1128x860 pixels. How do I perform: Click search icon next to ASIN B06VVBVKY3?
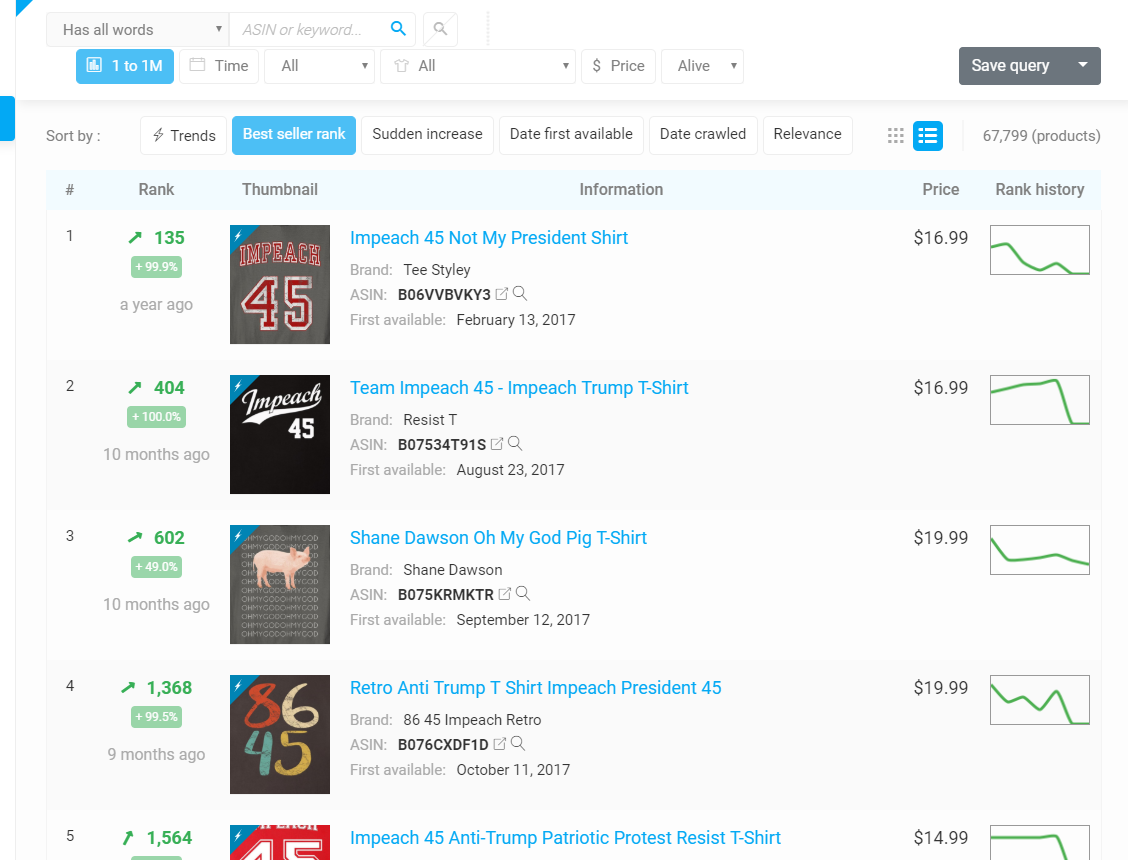click(520, 294)
